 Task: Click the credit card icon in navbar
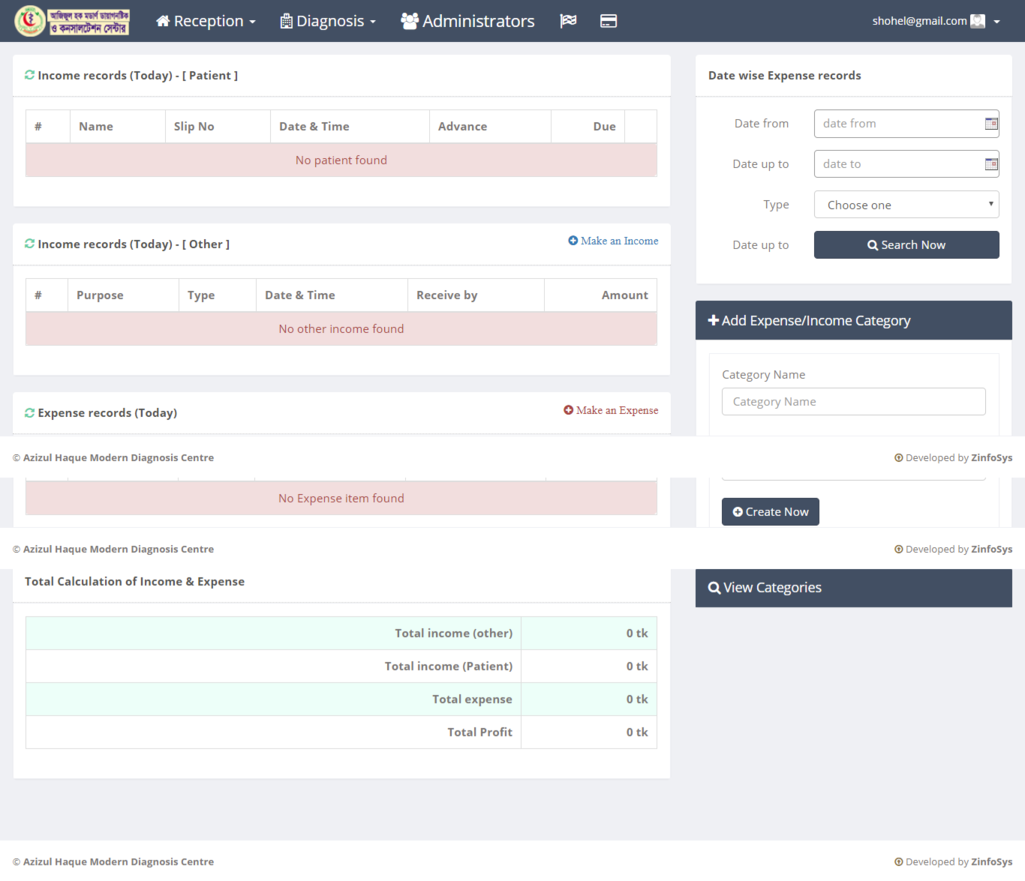(x=608, y=21)
